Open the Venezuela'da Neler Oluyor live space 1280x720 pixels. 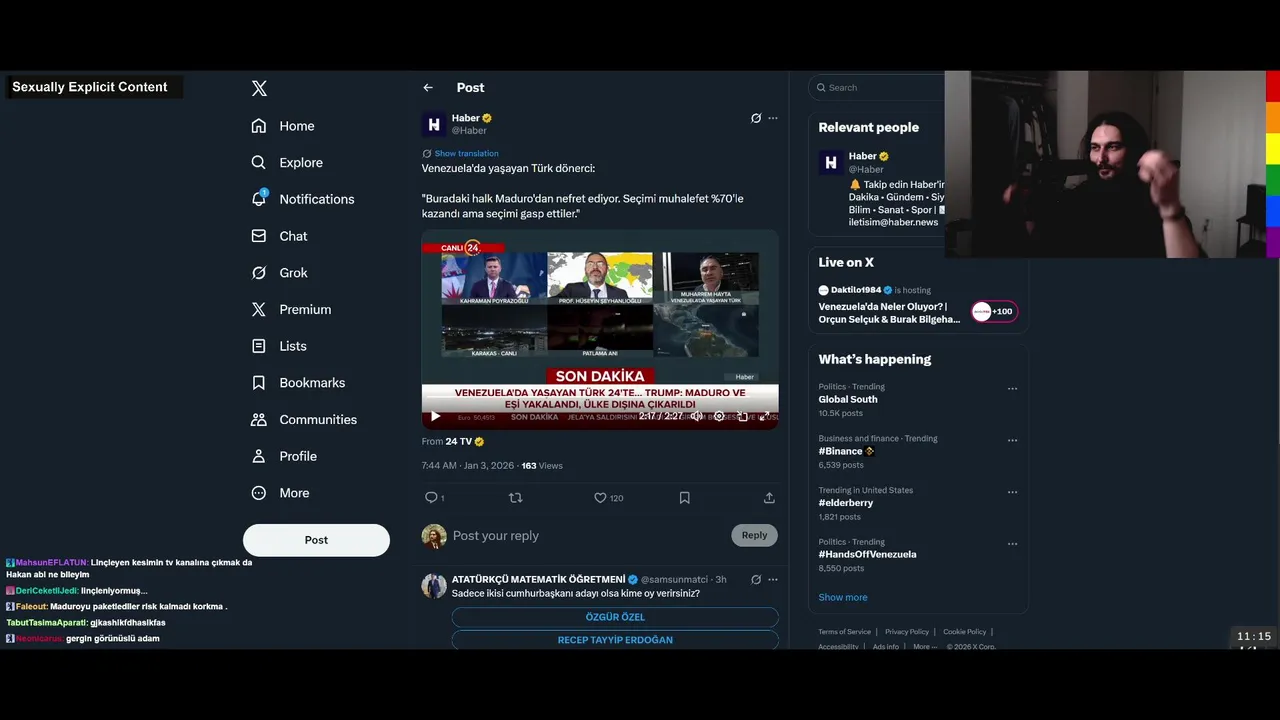[x=889, y=313]
